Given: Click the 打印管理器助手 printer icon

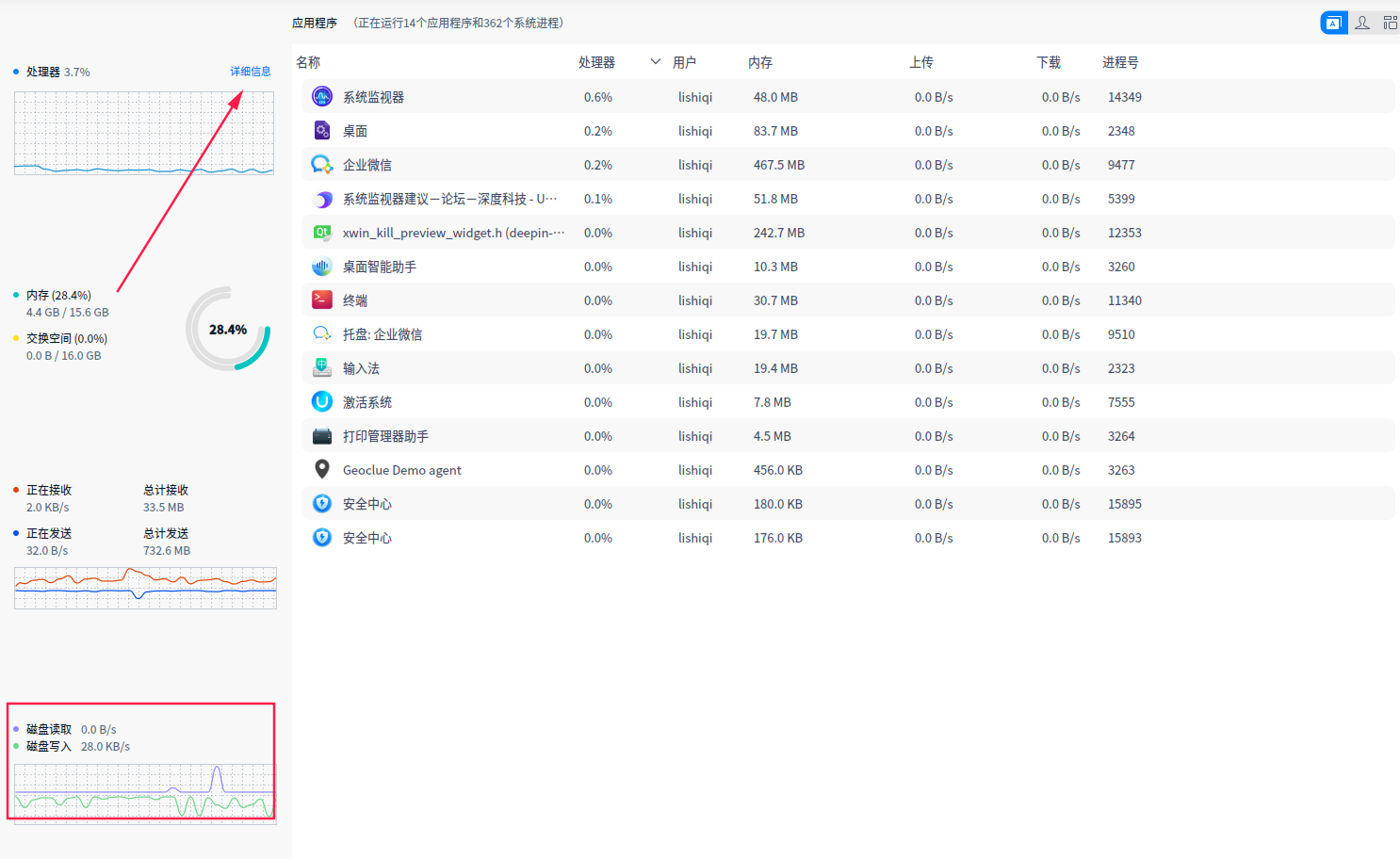Looking at the screenshot, I should (x=322, y=436).
